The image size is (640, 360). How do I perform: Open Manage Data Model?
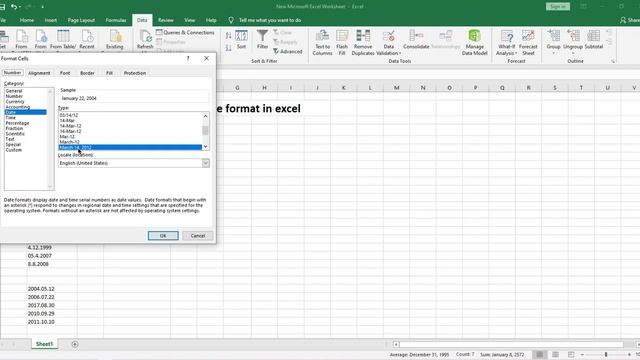click(x=474, y=42)
